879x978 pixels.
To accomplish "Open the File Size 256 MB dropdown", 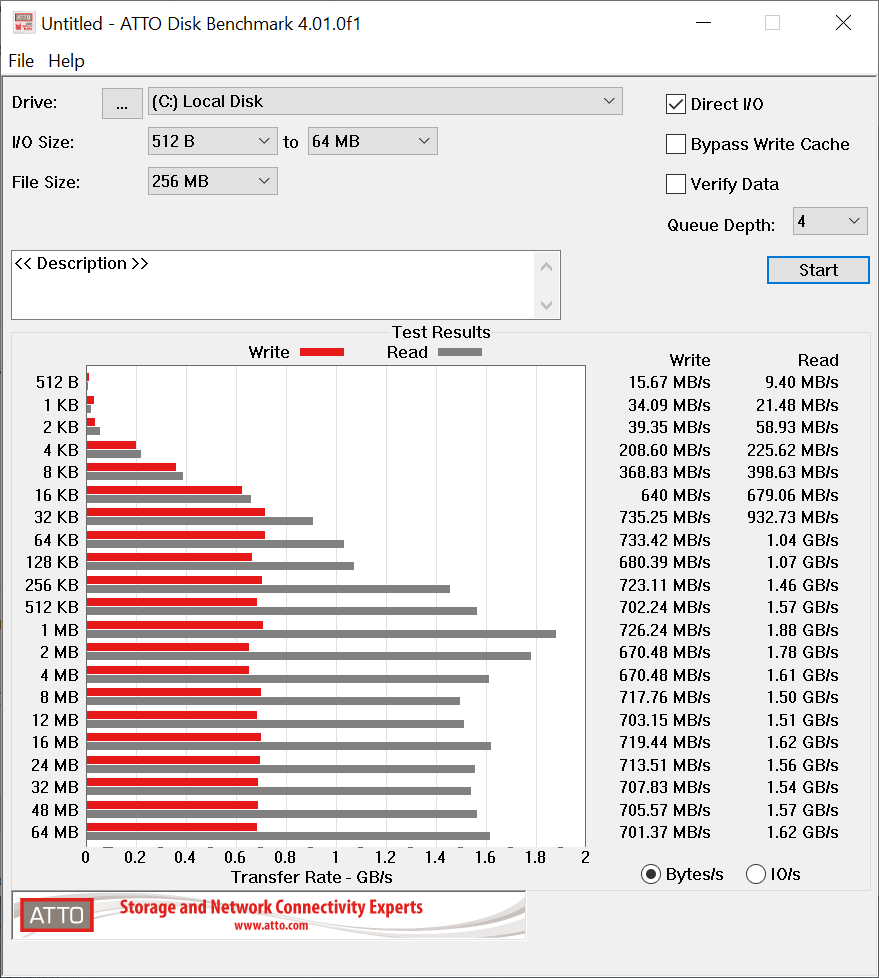I will coord(212,181).
